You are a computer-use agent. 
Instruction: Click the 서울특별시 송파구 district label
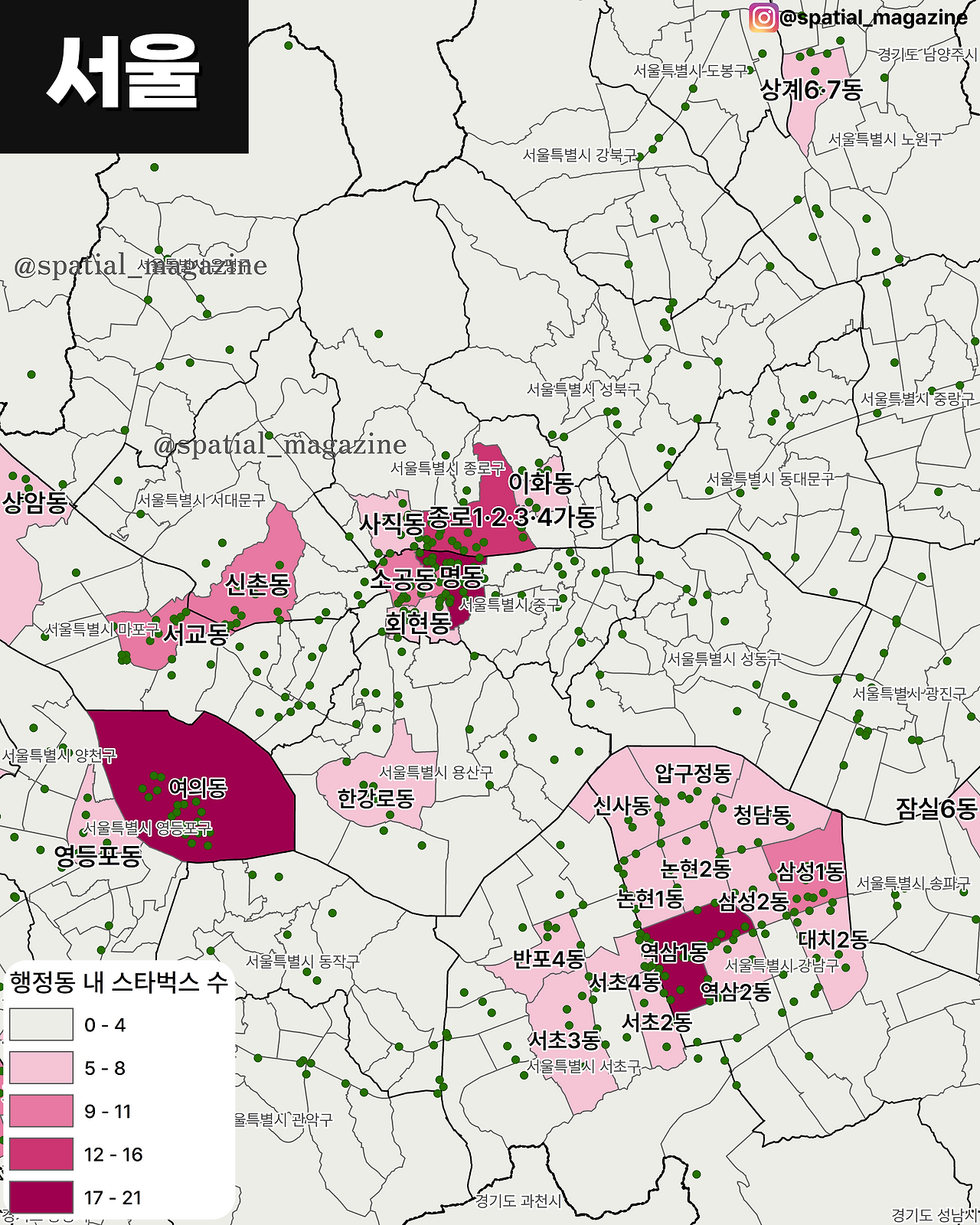pos(913,884)
